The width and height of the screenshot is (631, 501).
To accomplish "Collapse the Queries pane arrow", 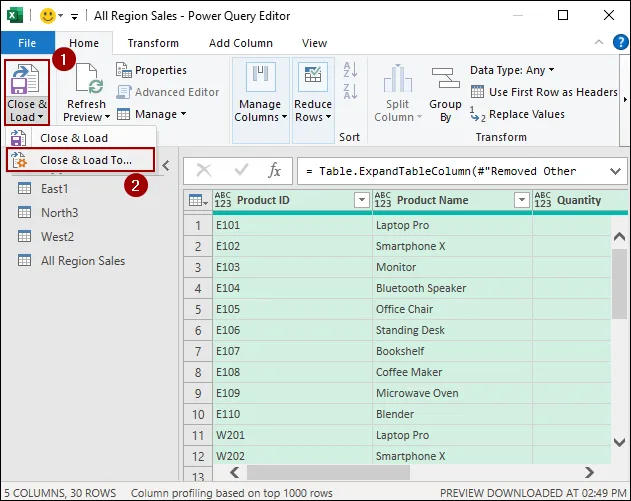I will point(166,165).
